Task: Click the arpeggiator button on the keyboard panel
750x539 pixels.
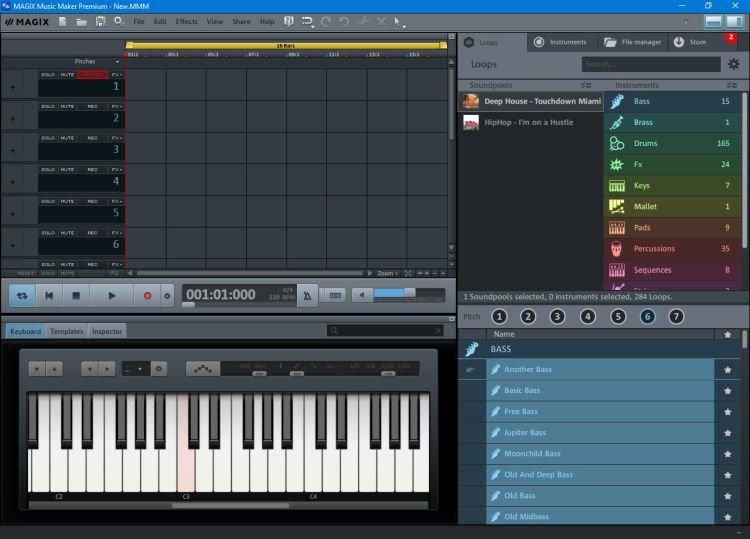Action: point(203,369)
